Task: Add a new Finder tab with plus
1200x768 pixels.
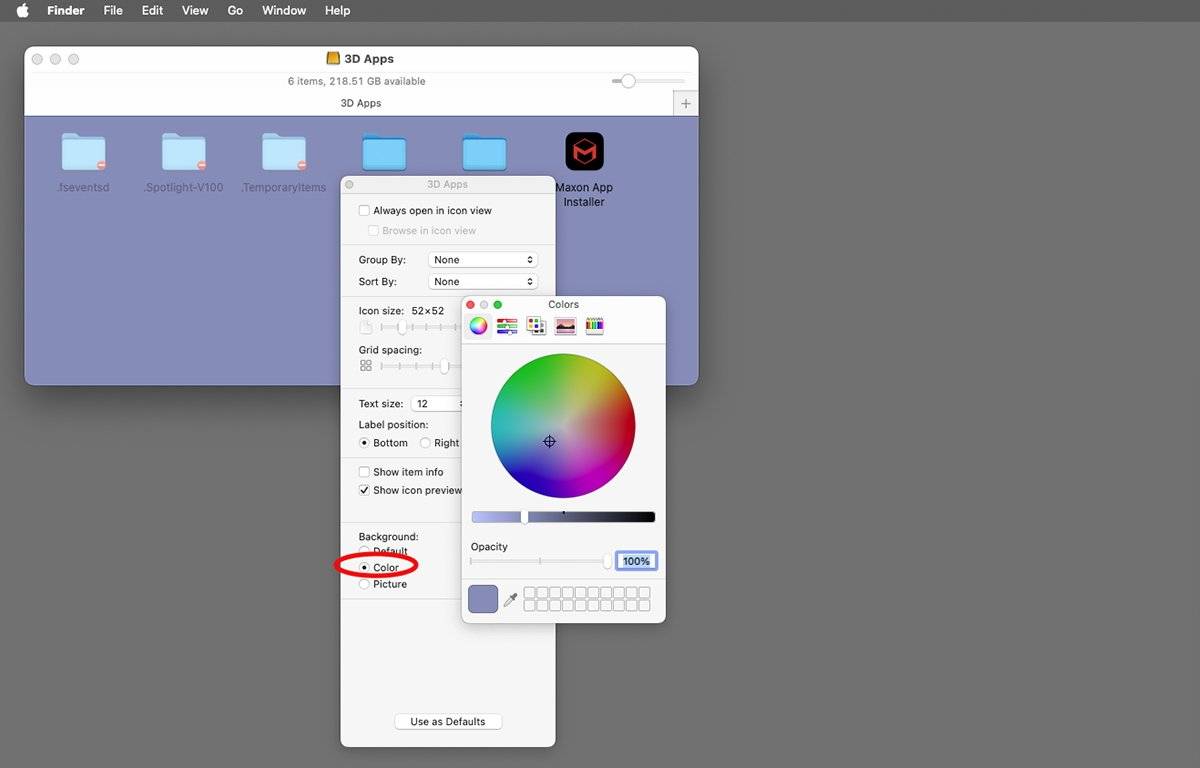Action: click(685, 103)
